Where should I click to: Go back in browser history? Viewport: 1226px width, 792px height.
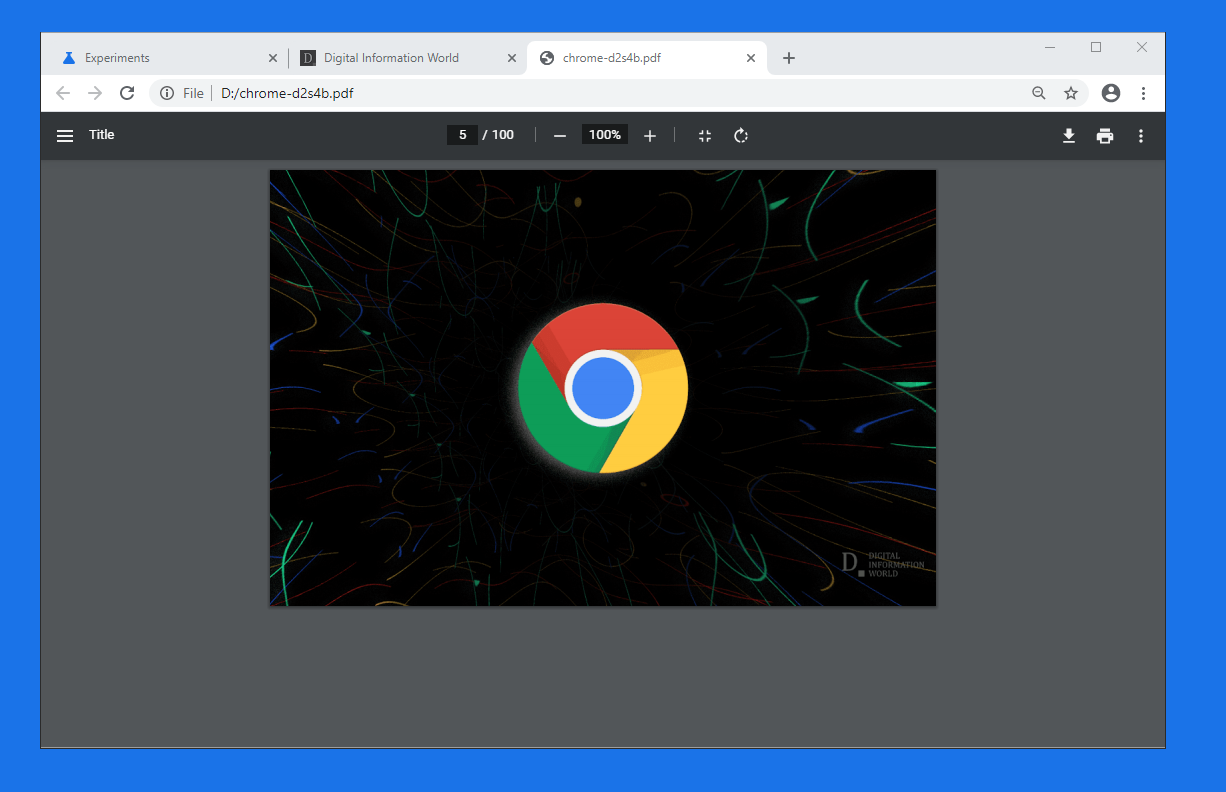point(63,93)
